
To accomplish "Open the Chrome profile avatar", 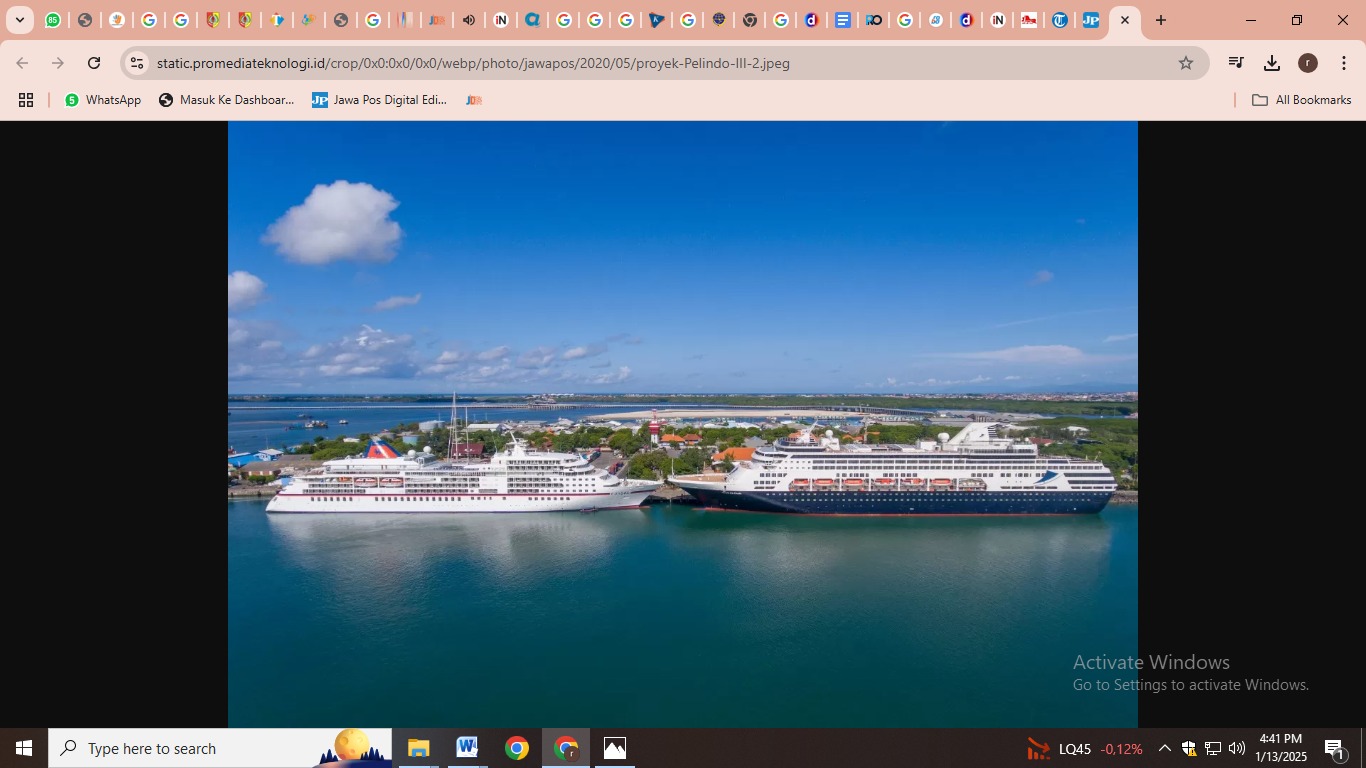I will (1308, 63).
